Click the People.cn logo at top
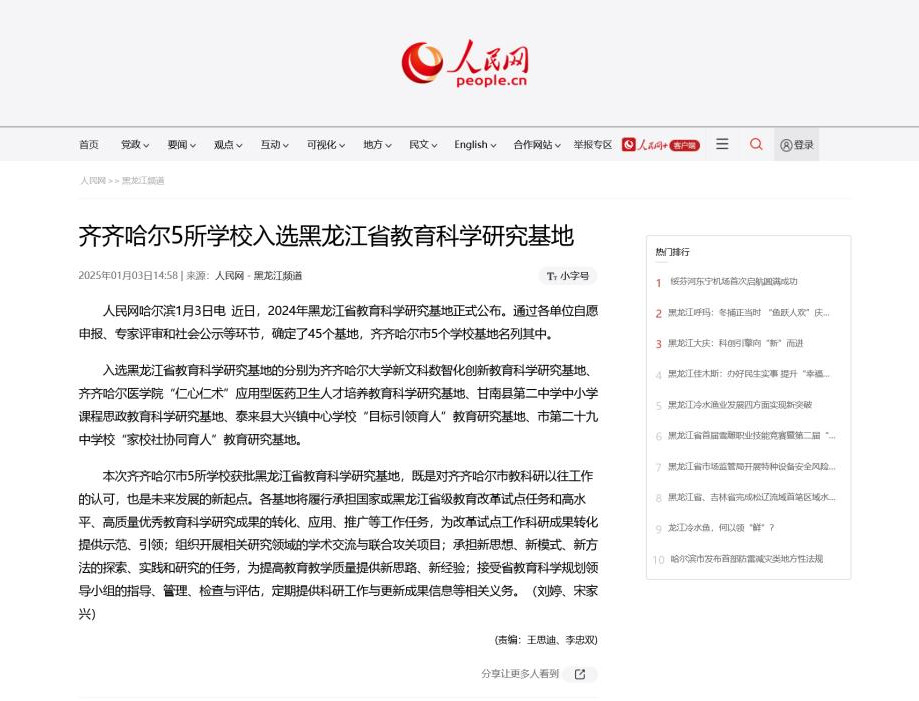This screenshot has width=919, height=701. pos(464,64)
